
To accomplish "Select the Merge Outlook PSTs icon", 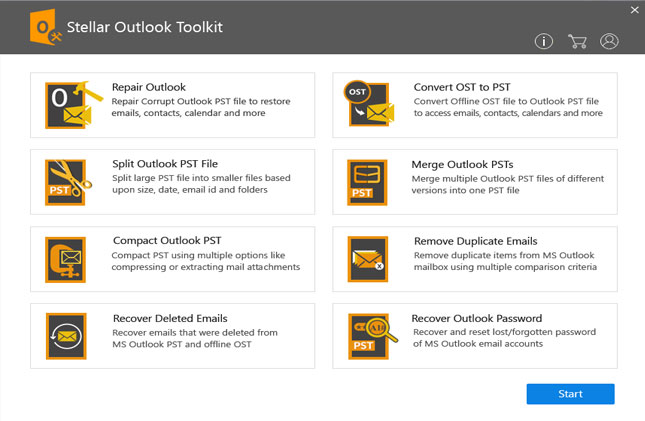I will coord(367,182).
